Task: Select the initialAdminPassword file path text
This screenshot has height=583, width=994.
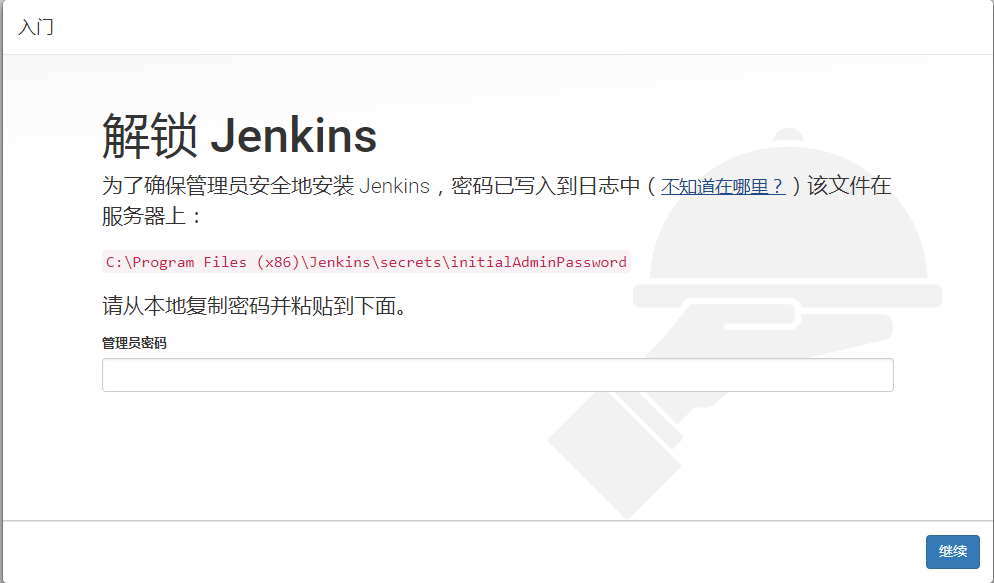Action: pos(366,262)
